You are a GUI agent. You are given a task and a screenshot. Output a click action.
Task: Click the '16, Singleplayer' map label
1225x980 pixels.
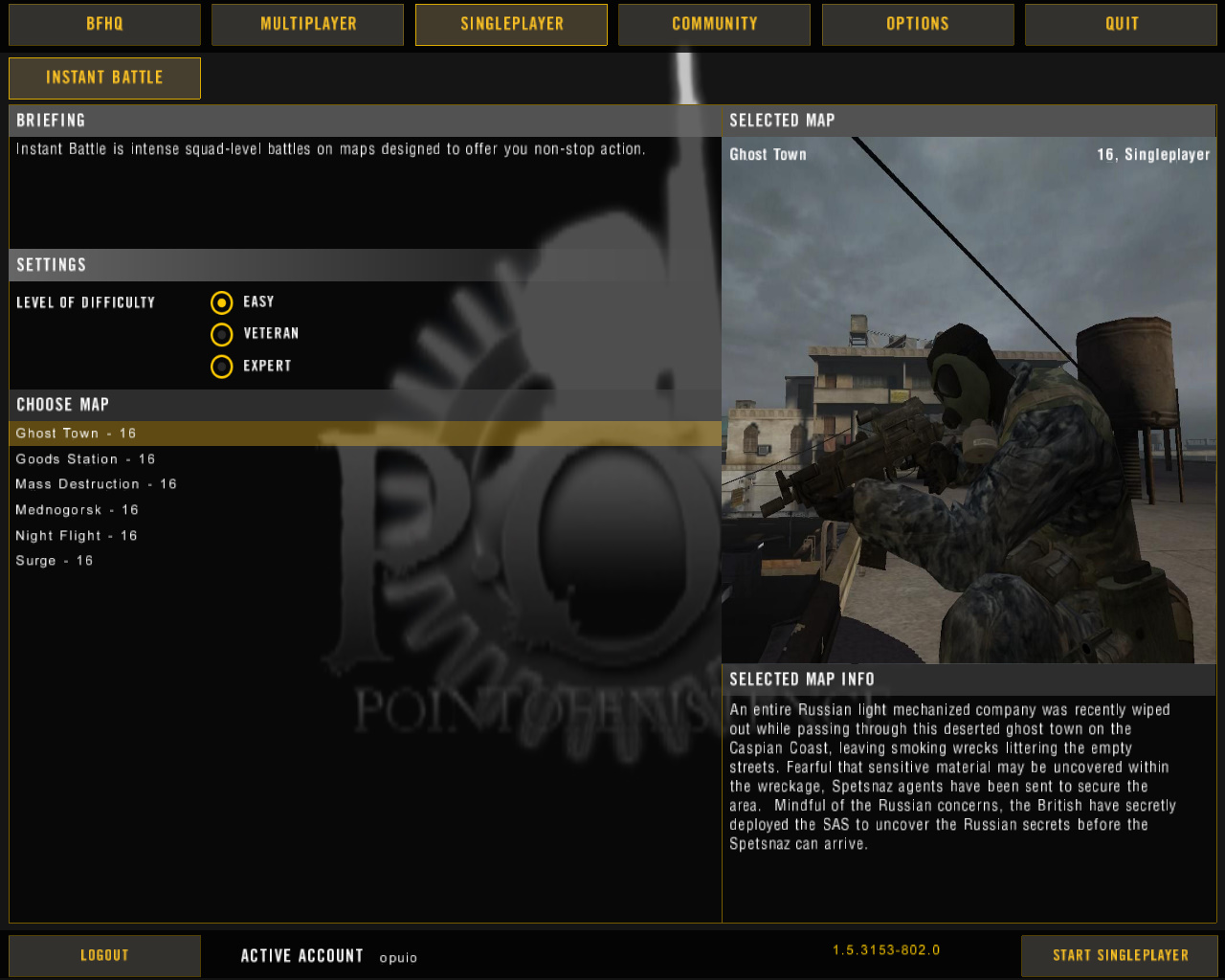coord(1153,155)
